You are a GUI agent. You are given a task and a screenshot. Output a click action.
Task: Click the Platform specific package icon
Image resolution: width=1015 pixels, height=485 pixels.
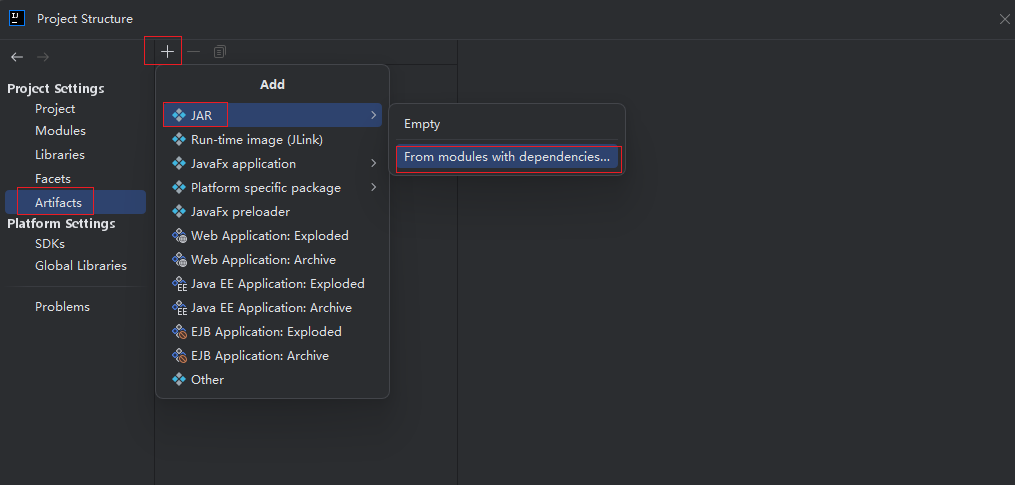pyautogui.click(x=179, y=188)
